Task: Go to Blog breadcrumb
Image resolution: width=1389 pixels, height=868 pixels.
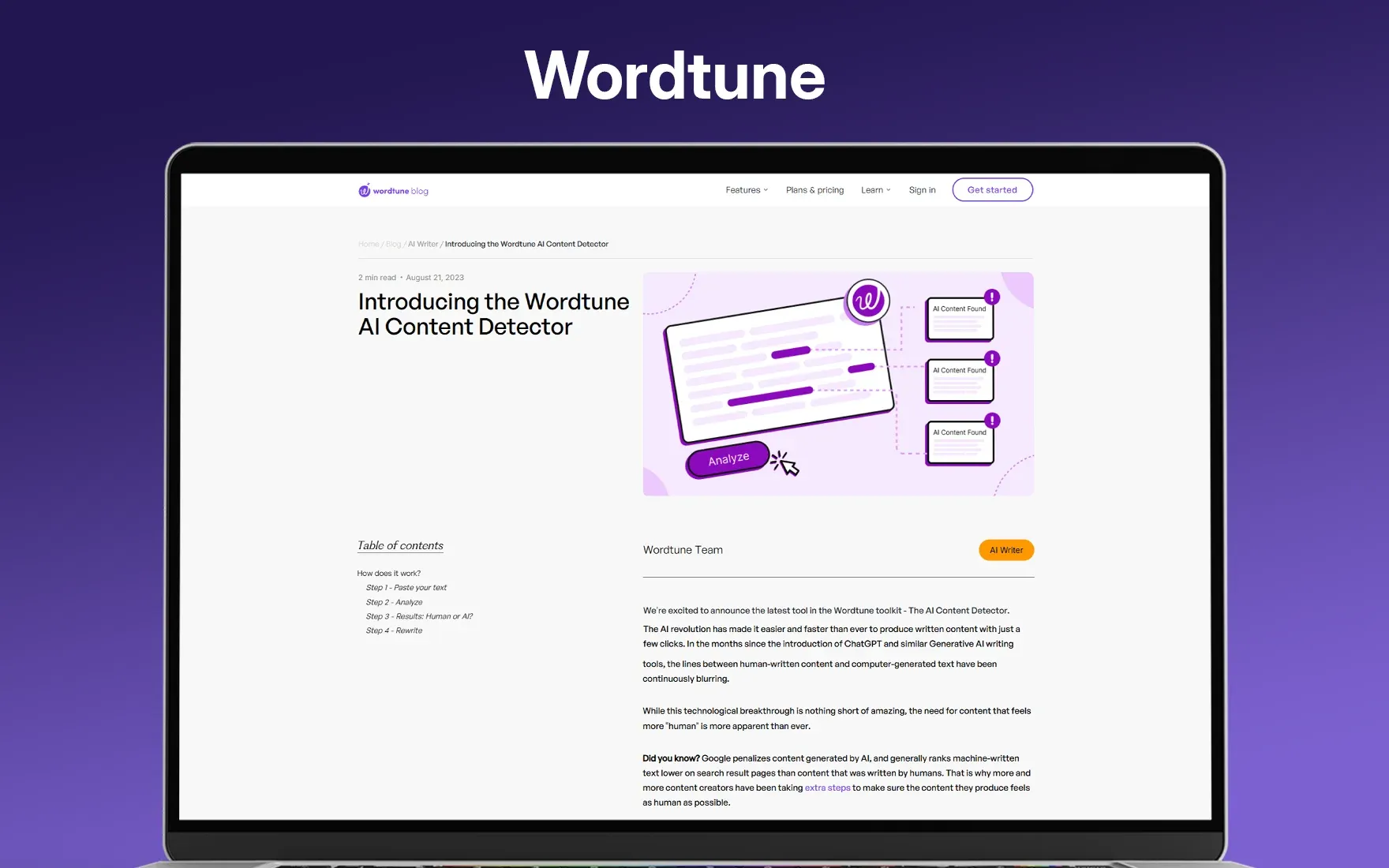Action: tap(393, 245)
